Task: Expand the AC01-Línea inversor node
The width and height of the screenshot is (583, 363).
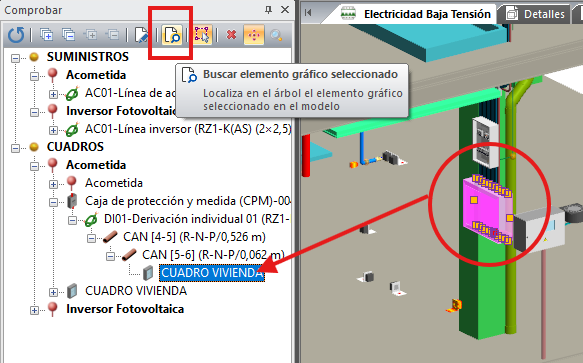Action: (53, 130)
